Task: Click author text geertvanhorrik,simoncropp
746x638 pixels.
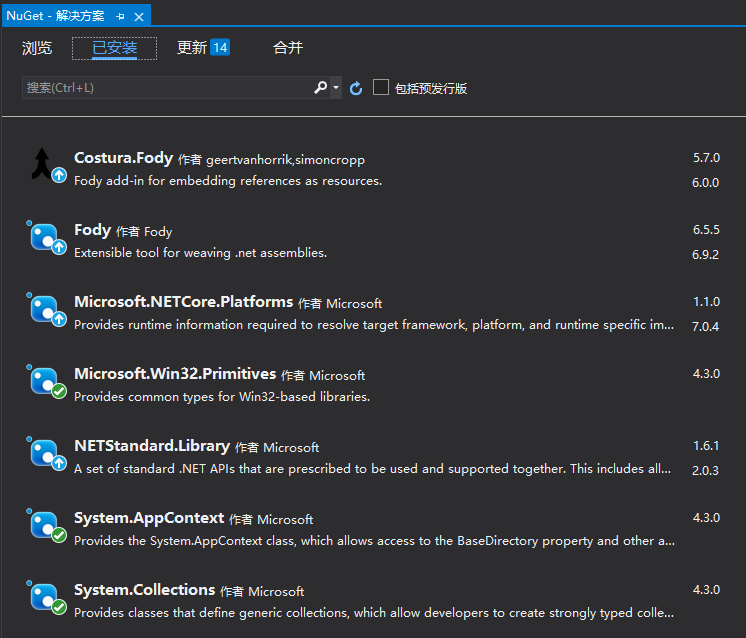Action: (285, 160)
